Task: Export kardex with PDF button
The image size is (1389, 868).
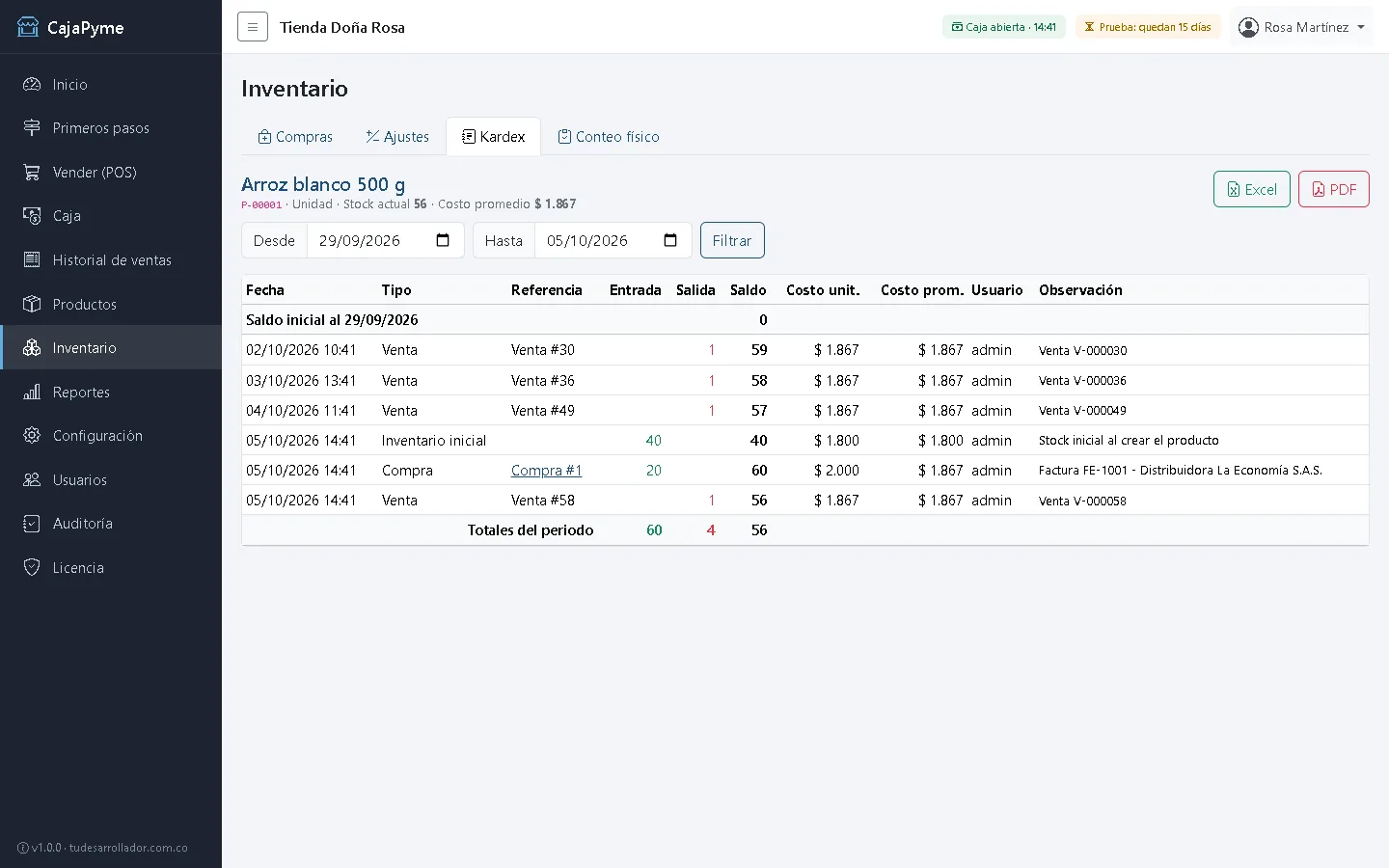Action: coord(1334,189)
